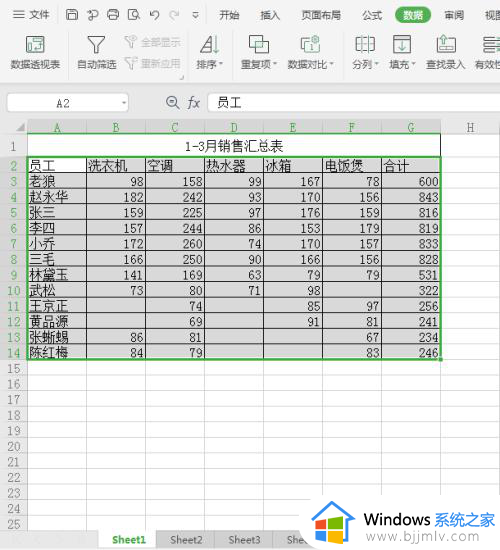Switch to the Sheet3 tab

244,539
